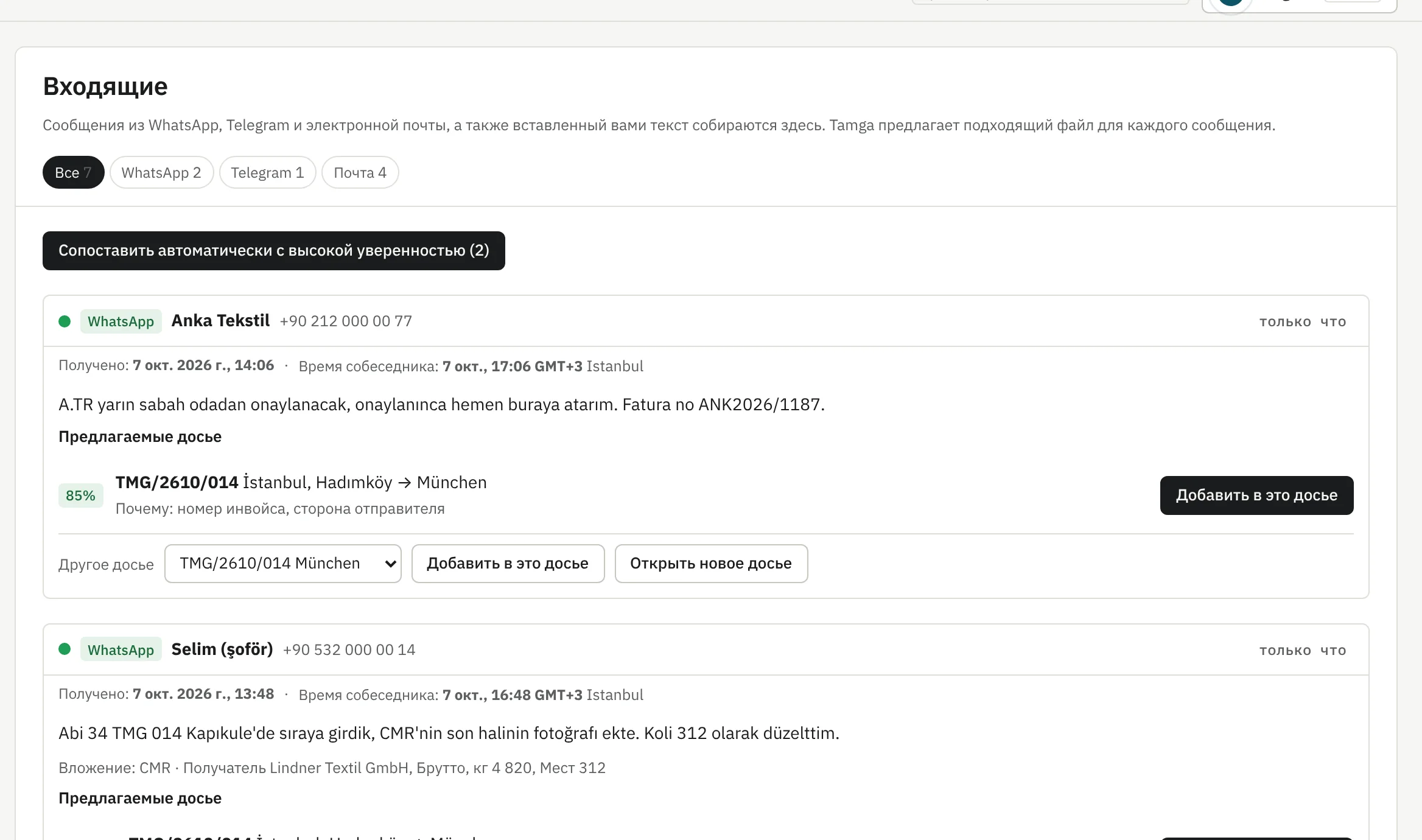Click только что timestamp on Anka Tekstil card
This screenshot has height=840, width=1422.
click(1303, 321)
